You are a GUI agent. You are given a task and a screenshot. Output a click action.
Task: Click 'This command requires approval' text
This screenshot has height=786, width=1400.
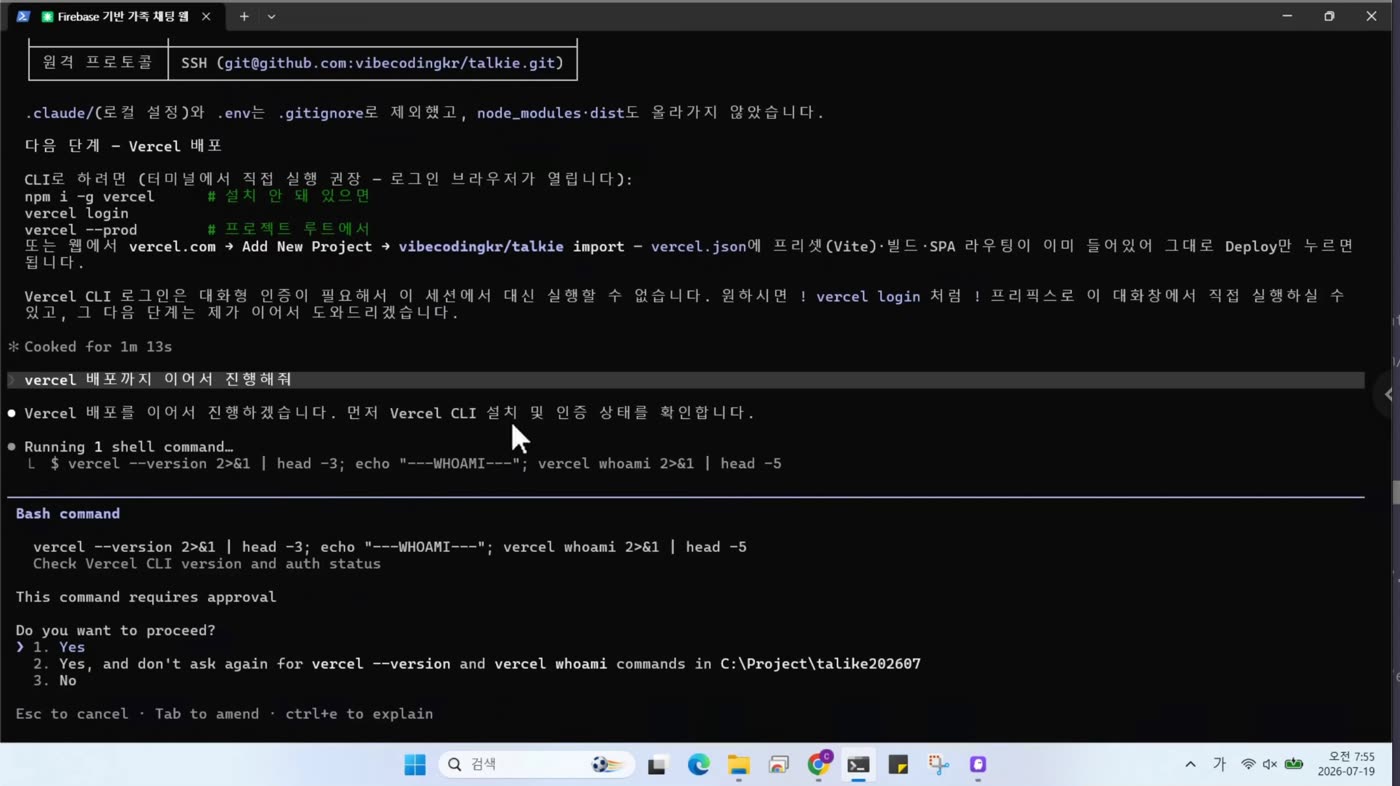coord(146,597)
